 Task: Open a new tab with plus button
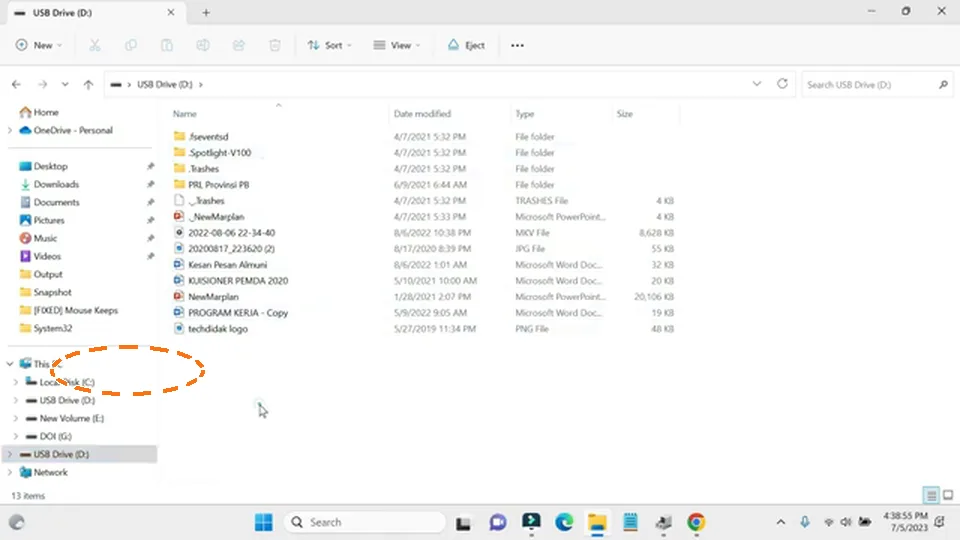click(x=206, y=12)
